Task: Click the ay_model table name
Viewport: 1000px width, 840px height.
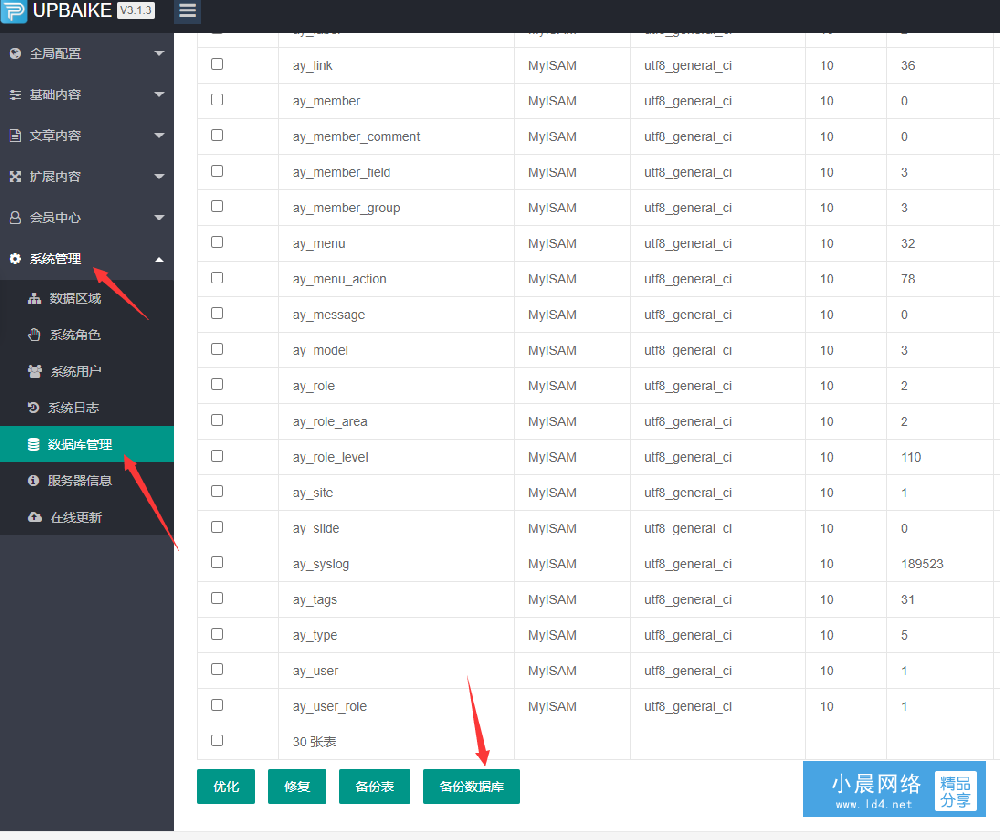Action: coord(320,351)
